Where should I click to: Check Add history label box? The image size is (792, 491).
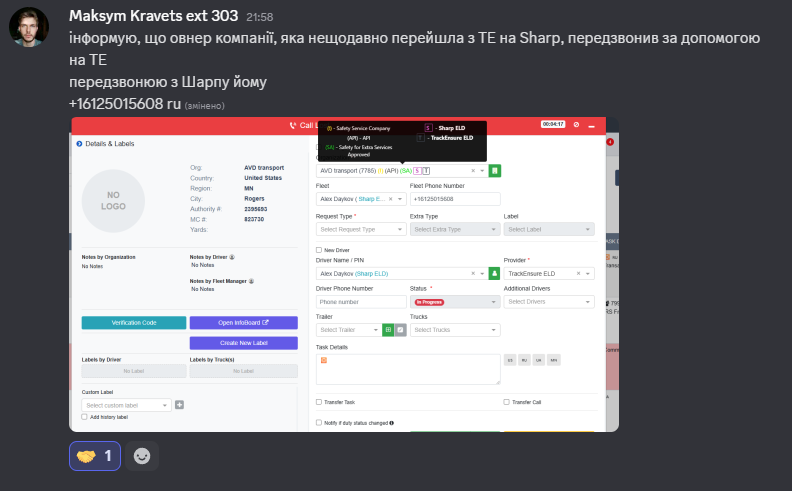[x=84, y=417]
